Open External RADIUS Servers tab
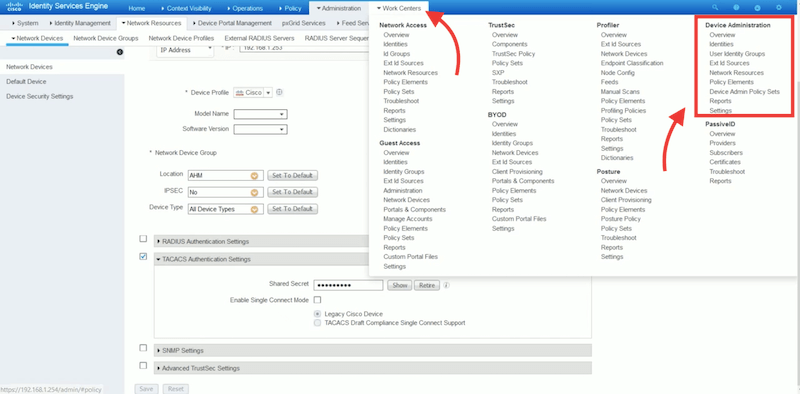Image resolution: width=800 pixels, height=394 pixels. [x=259, y=38]
